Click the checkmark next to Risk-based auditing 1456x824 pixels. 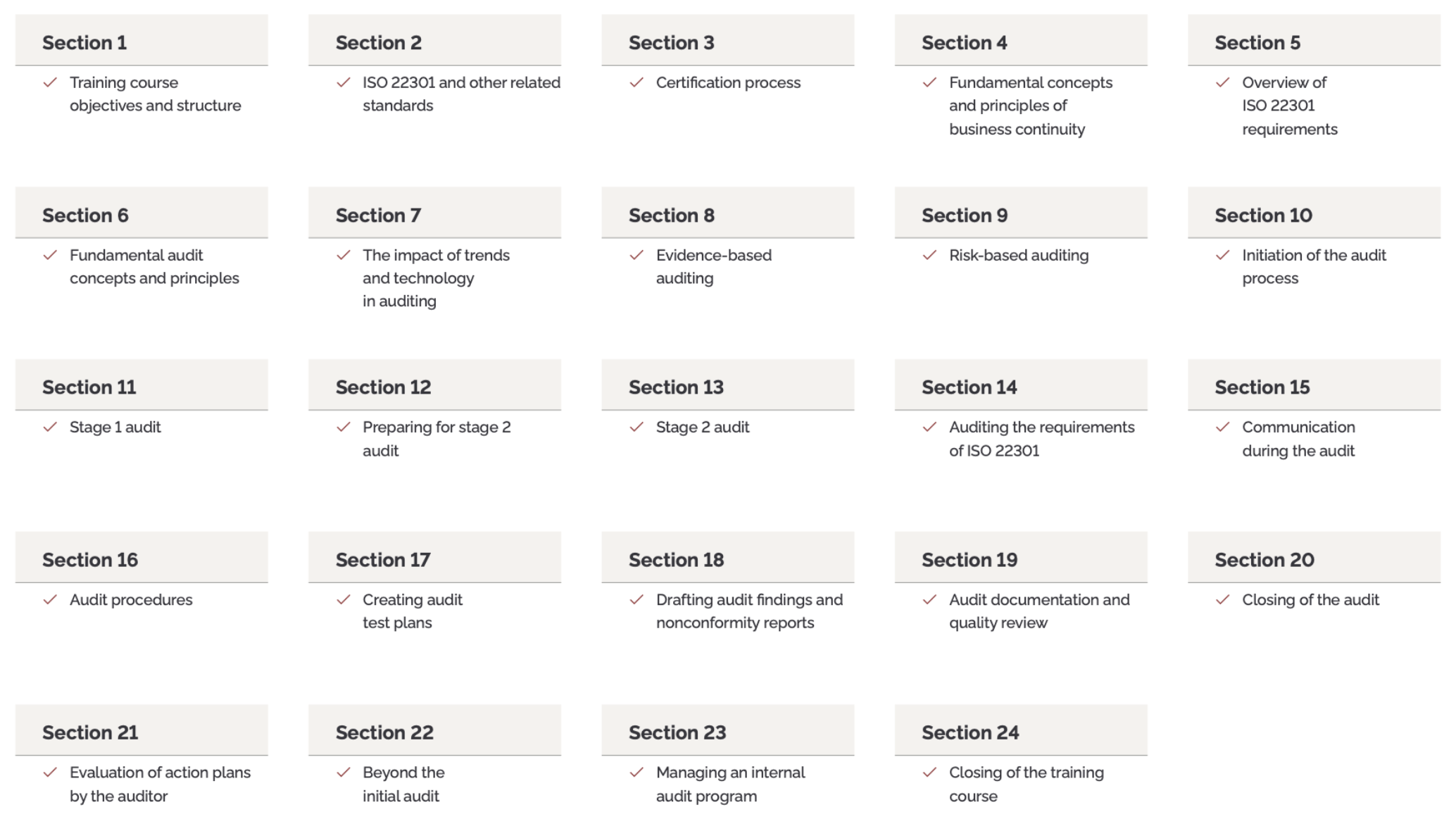click(x=929, y=256)
